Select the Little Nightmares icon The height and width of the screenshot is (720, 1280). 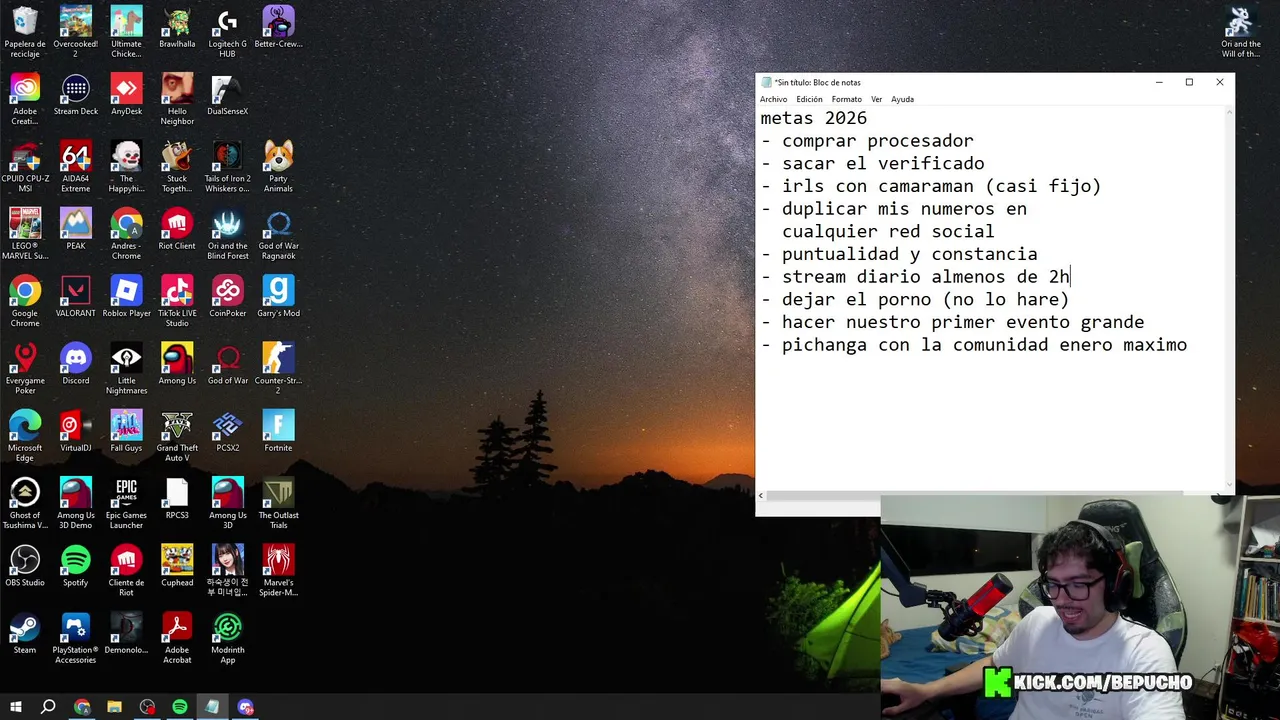pos(126,369)
